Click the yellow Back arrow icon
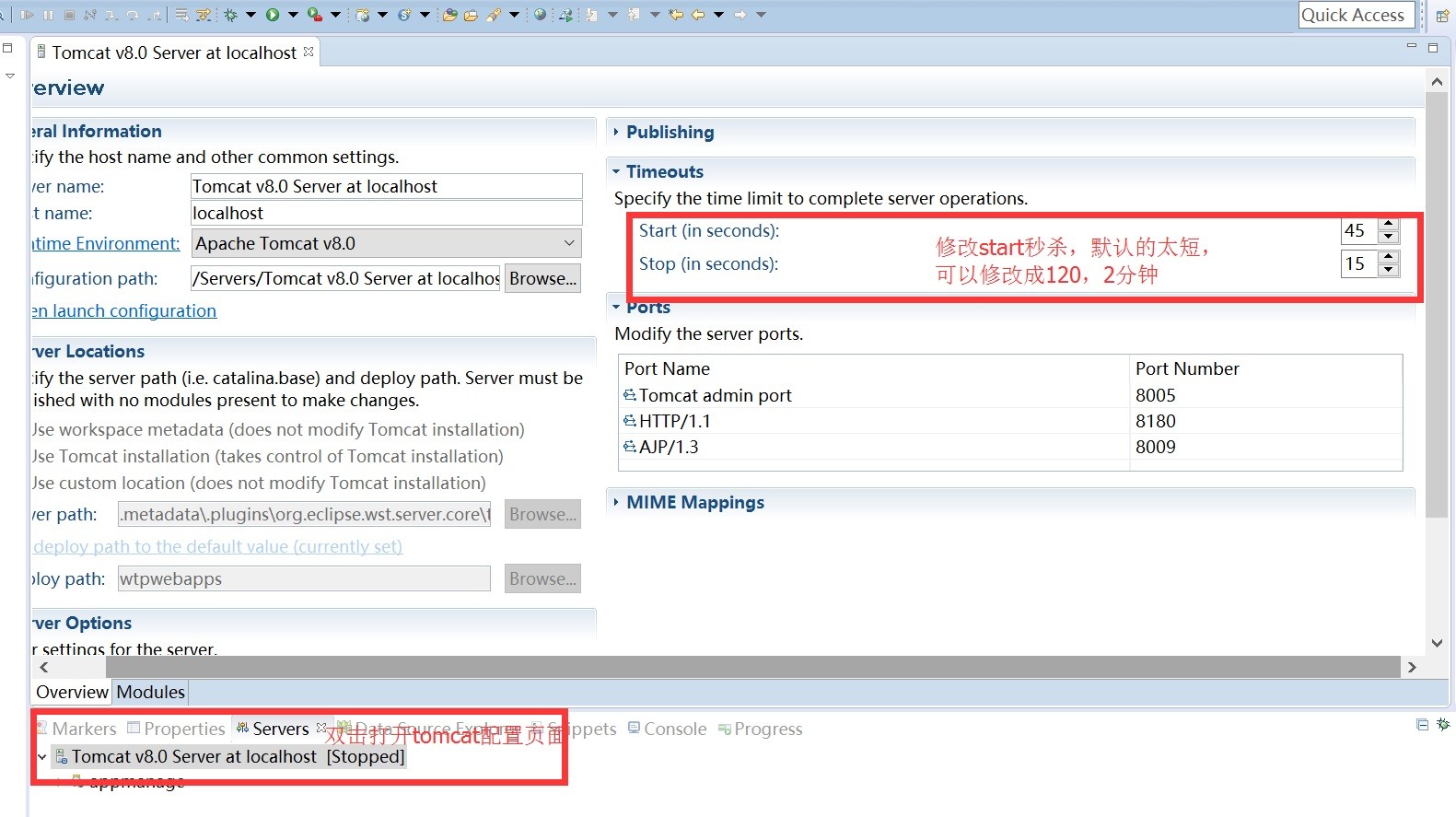Image resolution: width=1456 pixels, height=817 pixels. tap(697, 15)
